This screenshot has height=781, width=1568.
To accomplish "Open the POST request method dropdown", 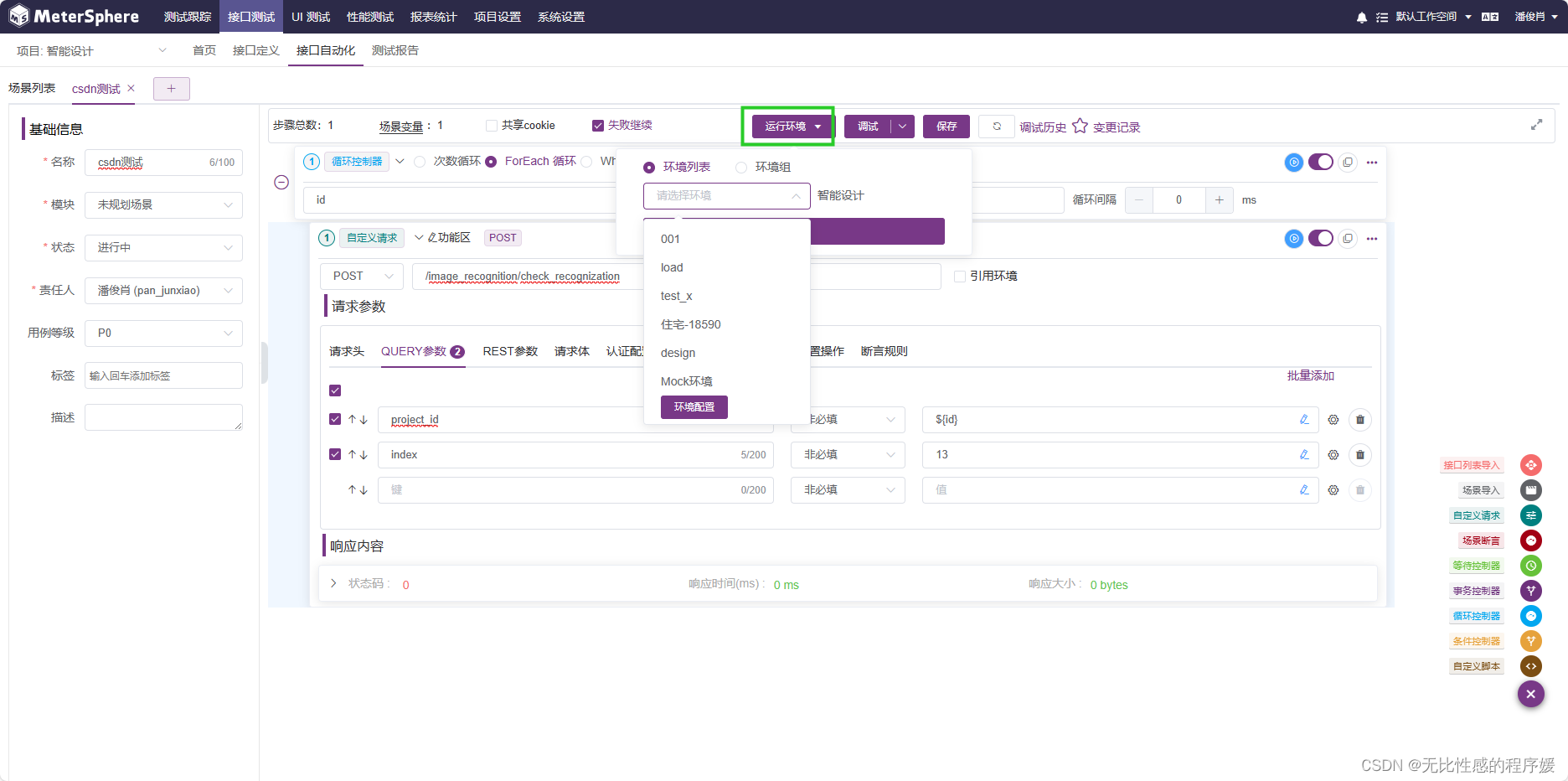I will point(362,277).
